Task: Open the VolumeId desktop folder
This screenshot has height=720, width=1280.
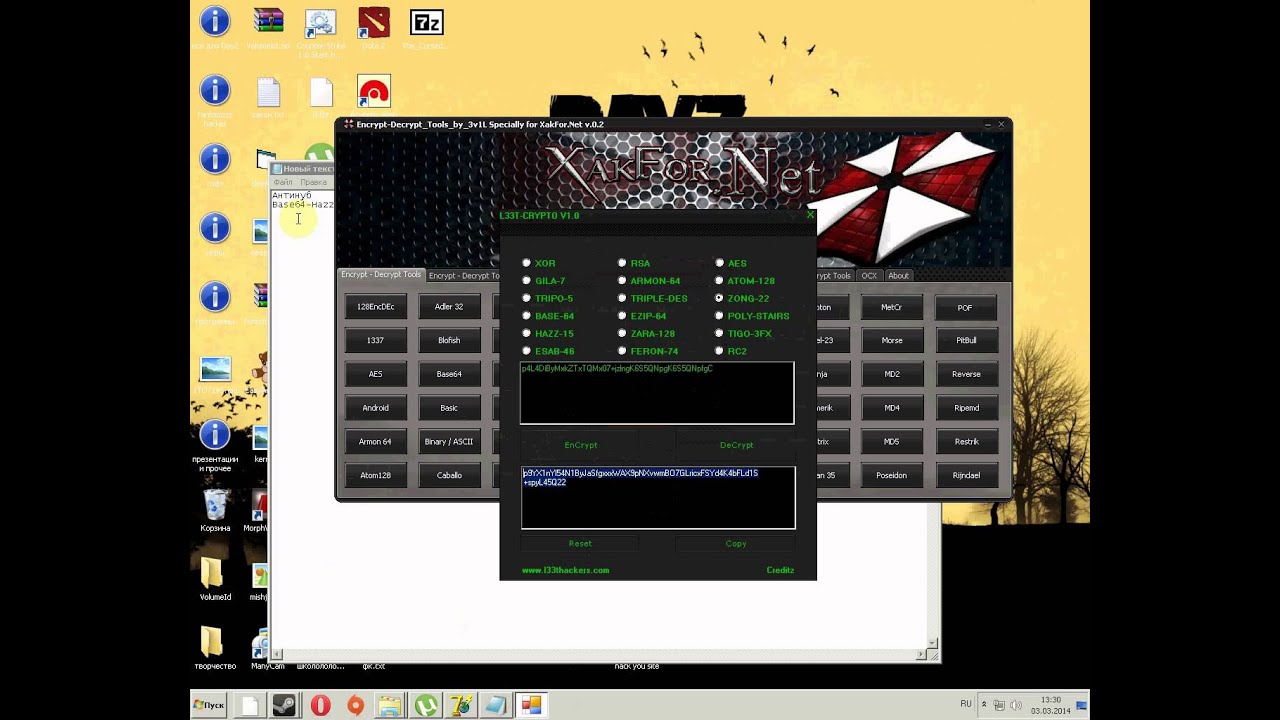Action: [215, 579]
